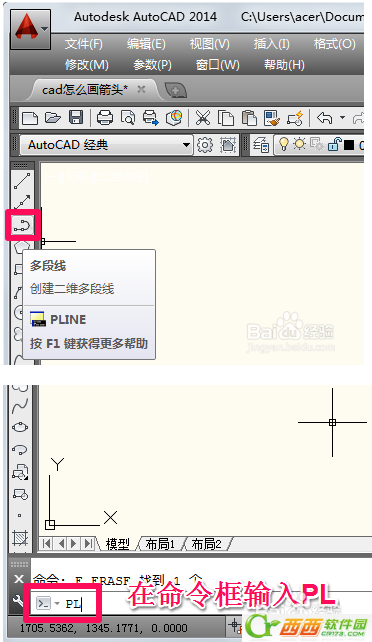Expand the undo history dropdown arrow
Screen dimensions: 372x642
342,118
